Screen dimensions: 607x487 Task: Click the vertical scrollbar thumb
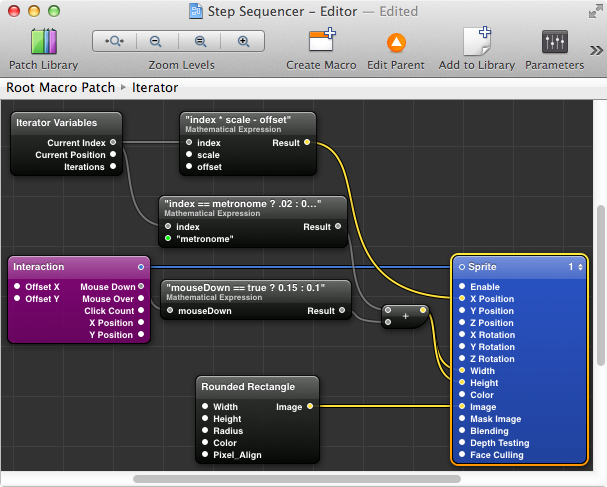[x=600, y=285]
